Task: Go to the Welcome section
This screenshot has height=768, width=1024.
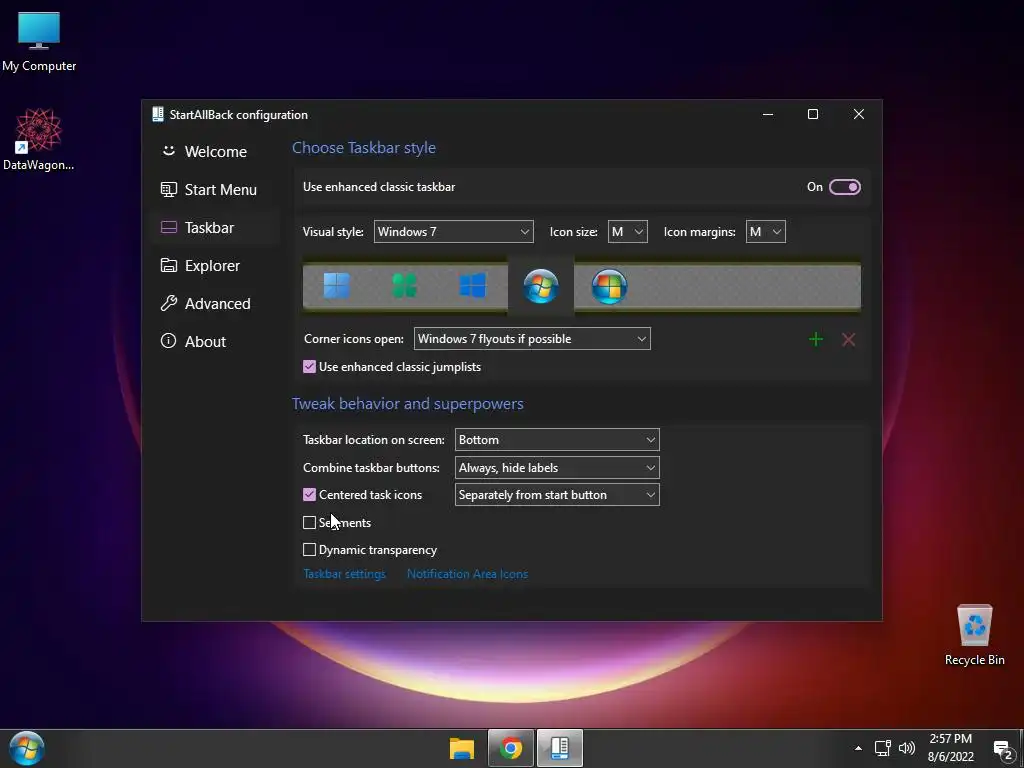Action: pos(215,152)
